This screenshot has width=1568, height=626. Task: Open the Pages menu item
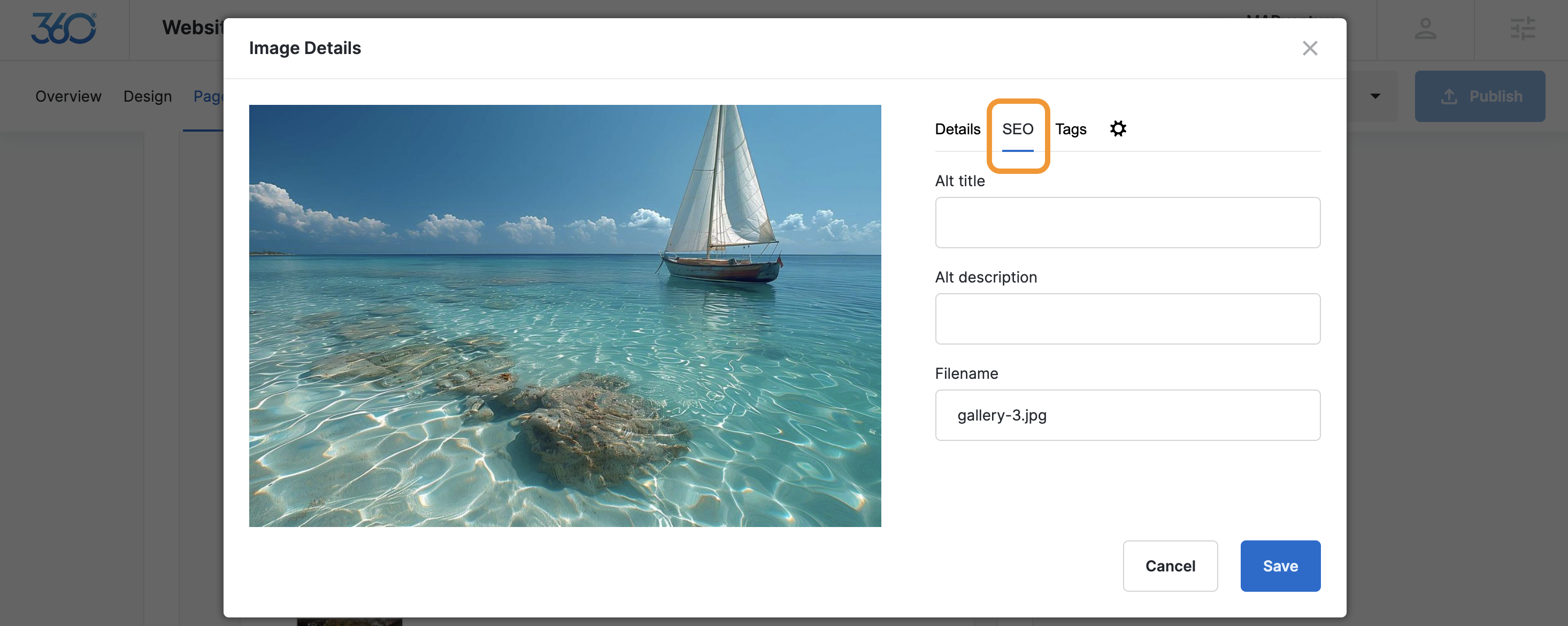[x=207, y=96]
